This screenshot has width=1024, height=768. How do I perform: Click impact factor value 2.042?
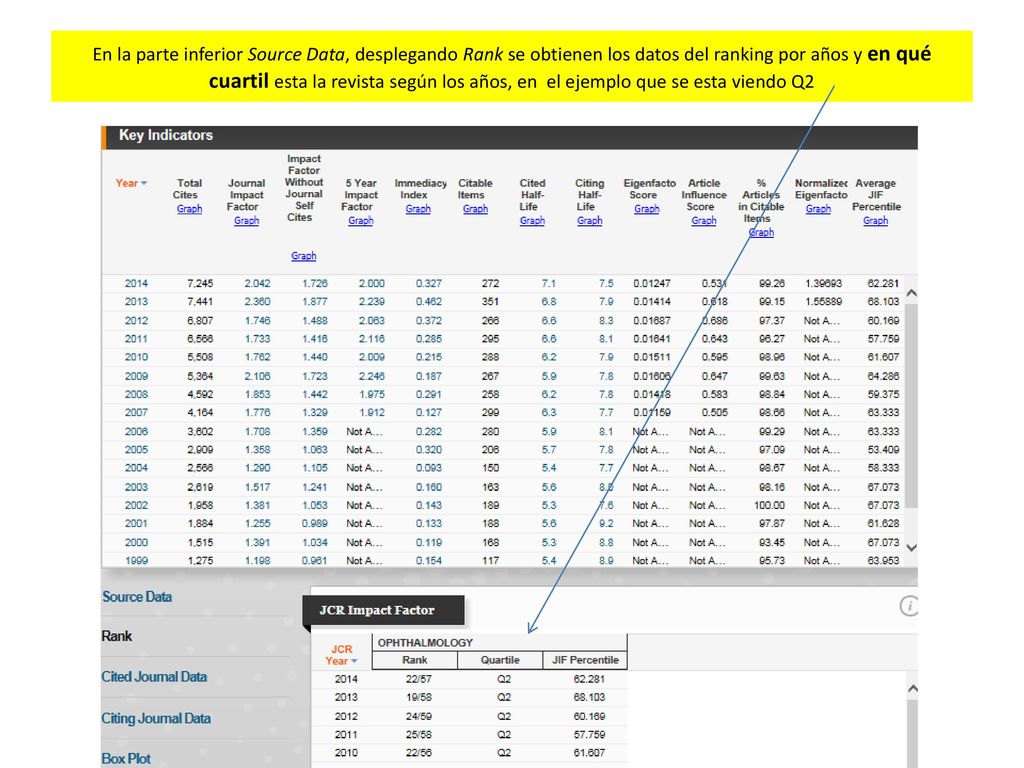[x=257, y=283]
